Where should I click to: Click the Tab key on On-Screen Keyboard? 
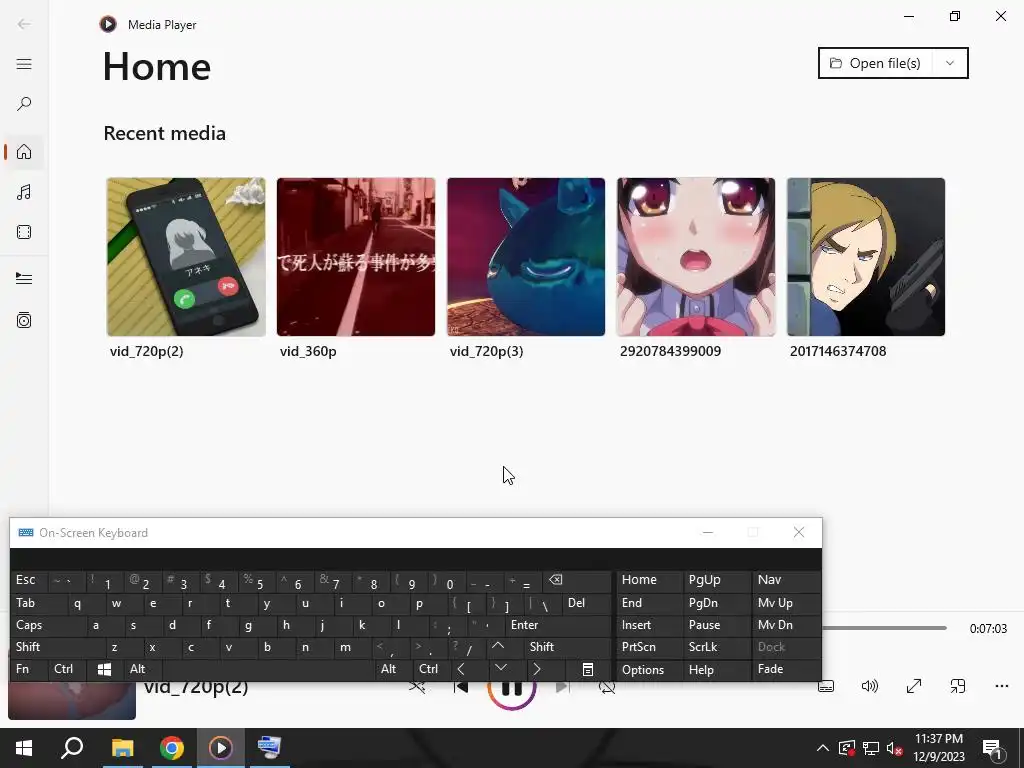(x=39, y=603)
